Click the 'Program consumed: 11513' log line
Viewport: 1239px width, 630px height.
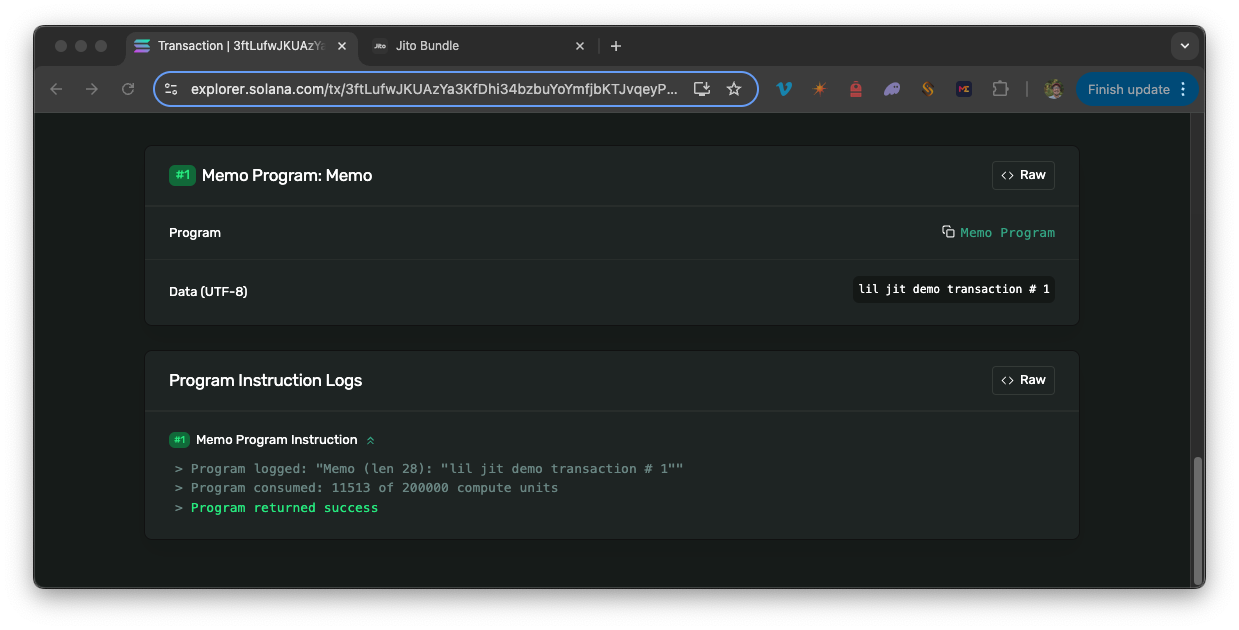(x=374, y=488)
